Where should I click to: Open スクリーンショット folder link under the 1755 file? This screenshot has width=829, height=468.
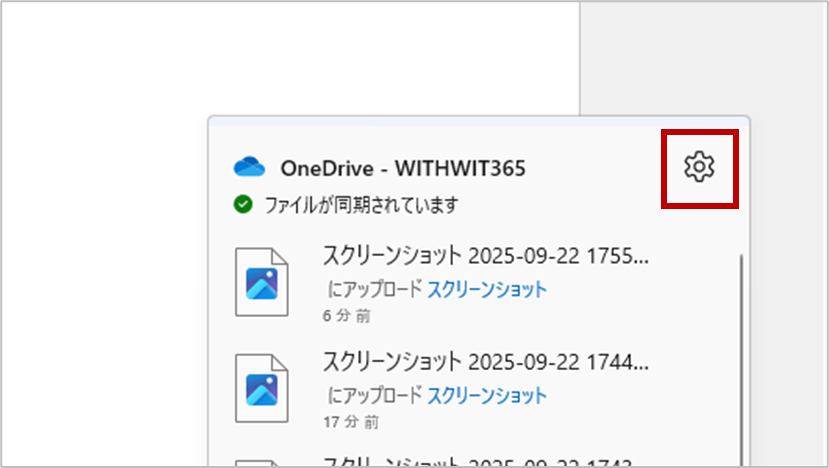click(487, 290)
